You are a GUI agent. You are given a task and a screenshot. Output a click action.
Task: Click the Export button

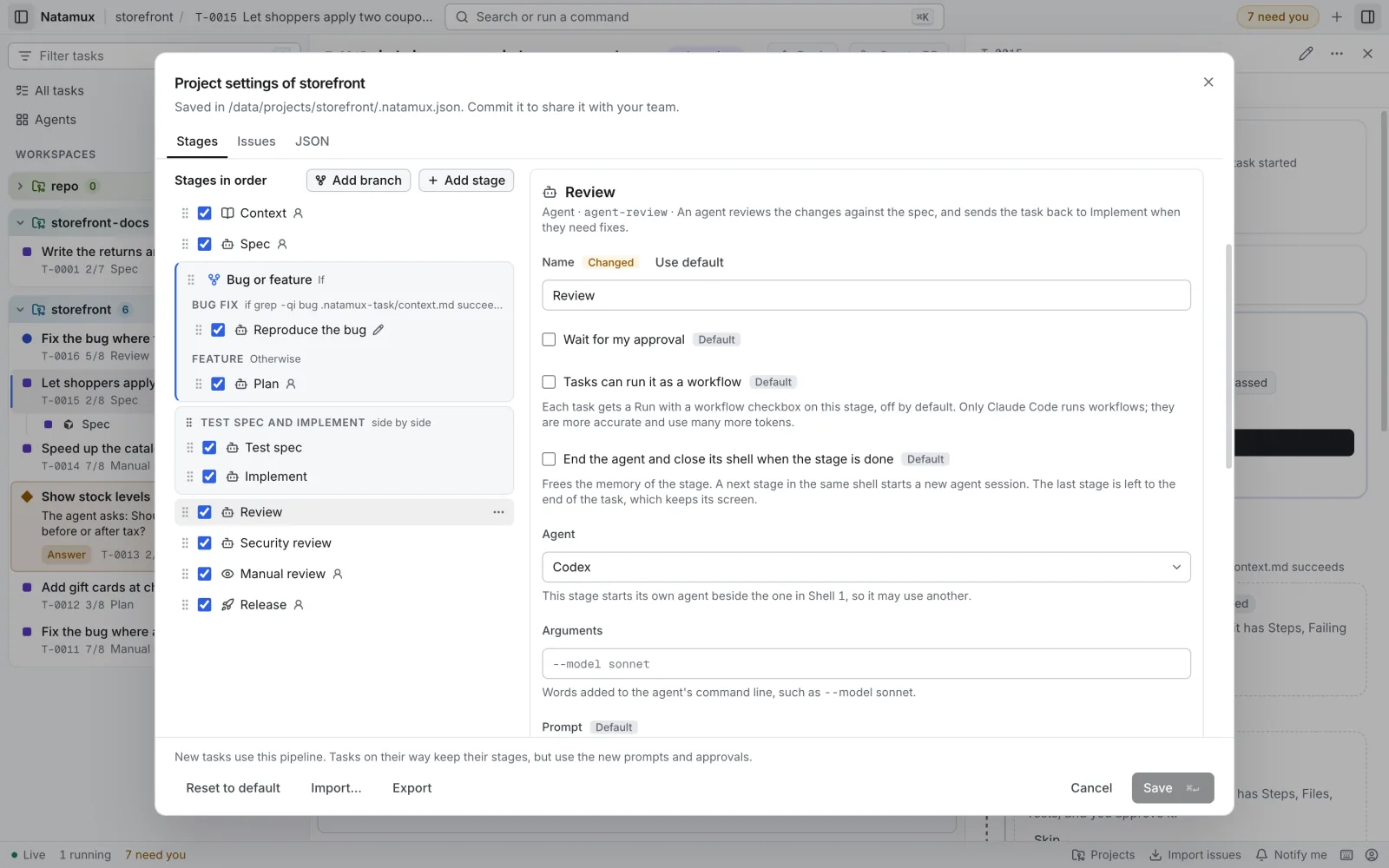click(x=411, y=788)
